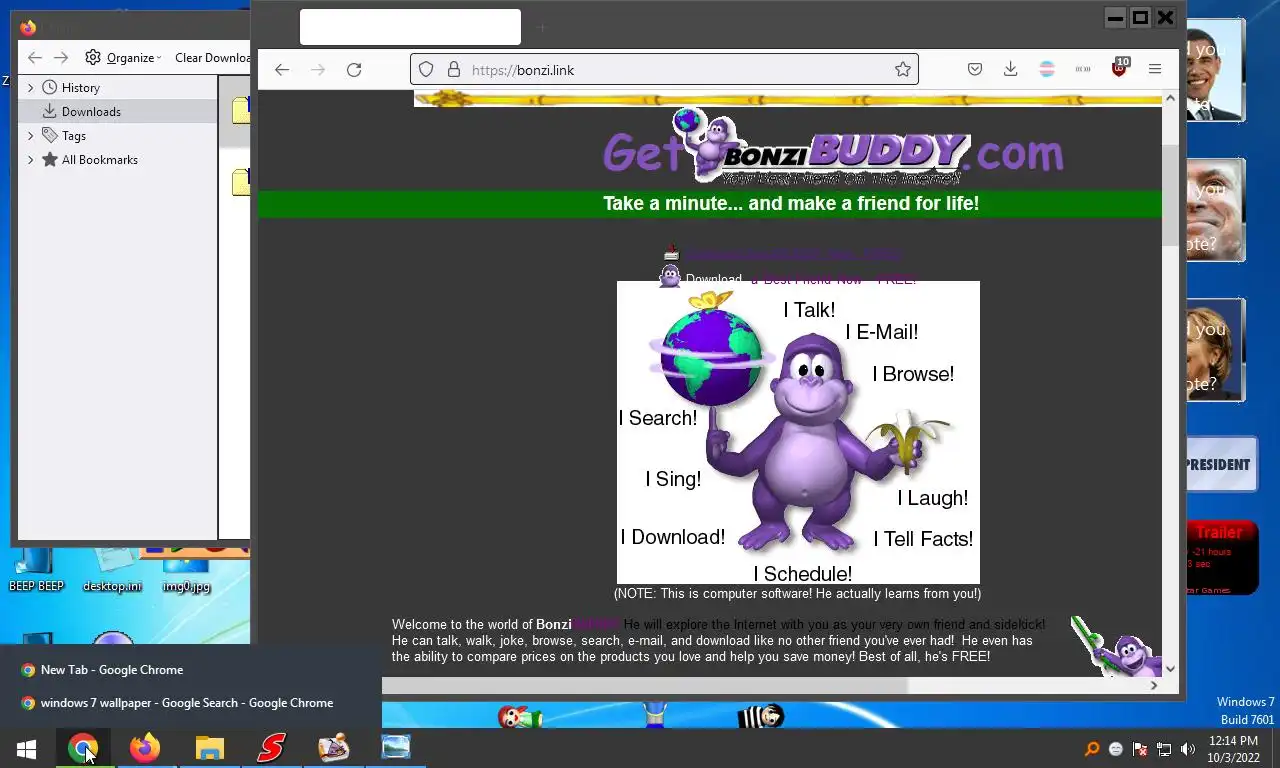Save page to Pocket

(x=975, y=70)
